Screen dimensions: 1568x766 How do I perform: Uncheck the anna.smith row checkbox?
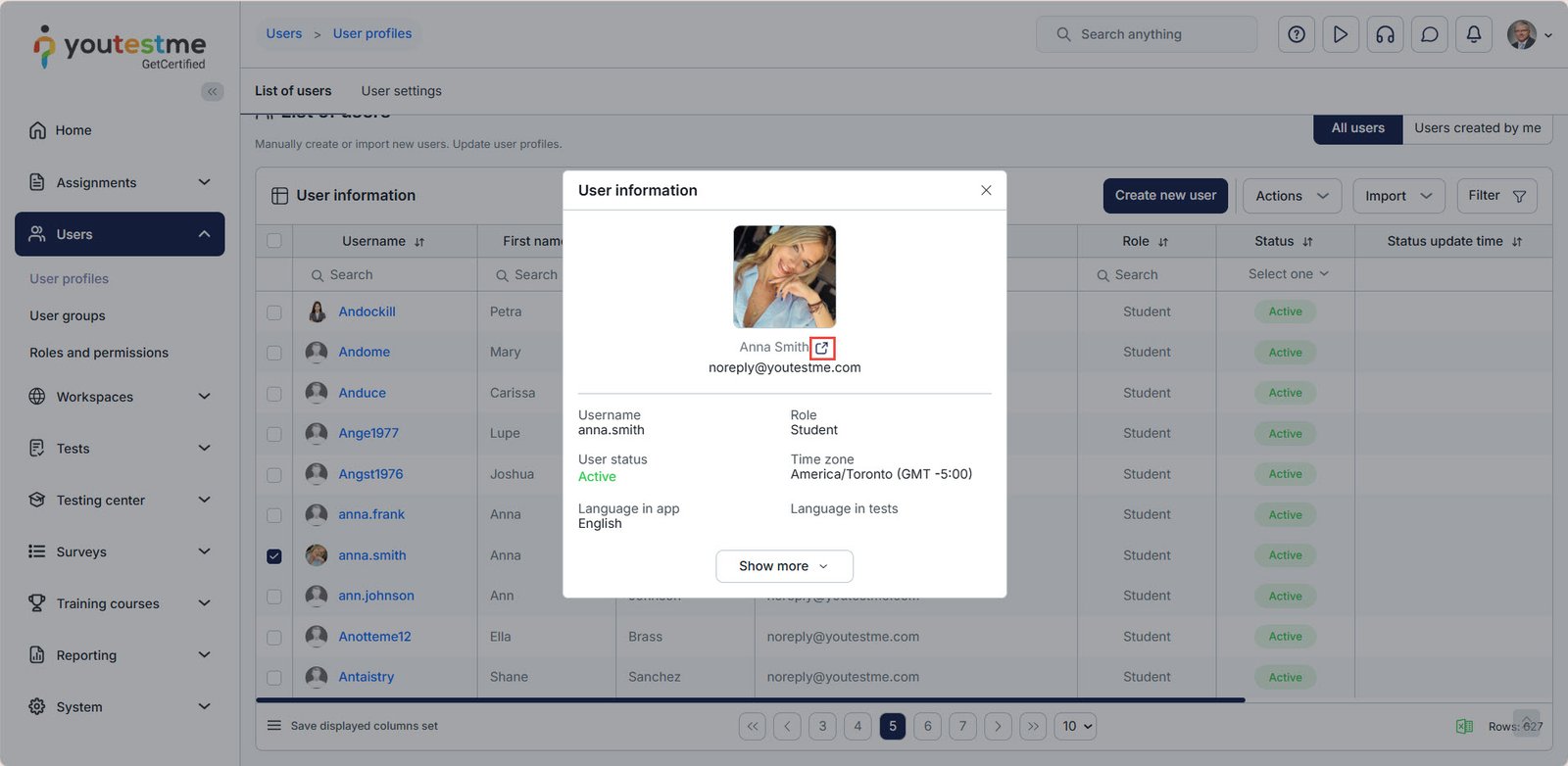point(274,555)
